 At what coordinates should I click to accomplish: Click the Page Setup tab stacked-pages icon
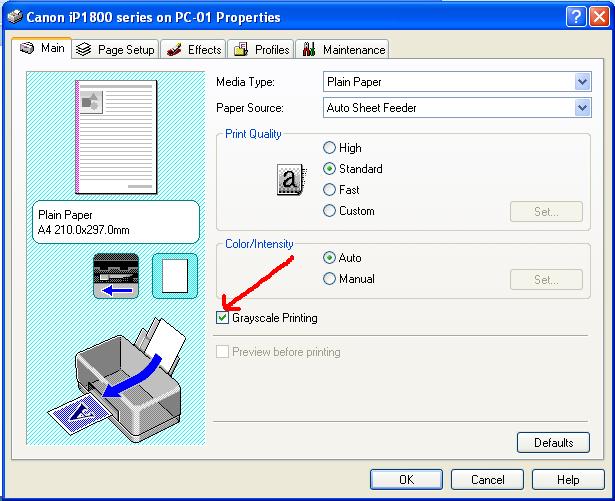(x=83, y=49)
